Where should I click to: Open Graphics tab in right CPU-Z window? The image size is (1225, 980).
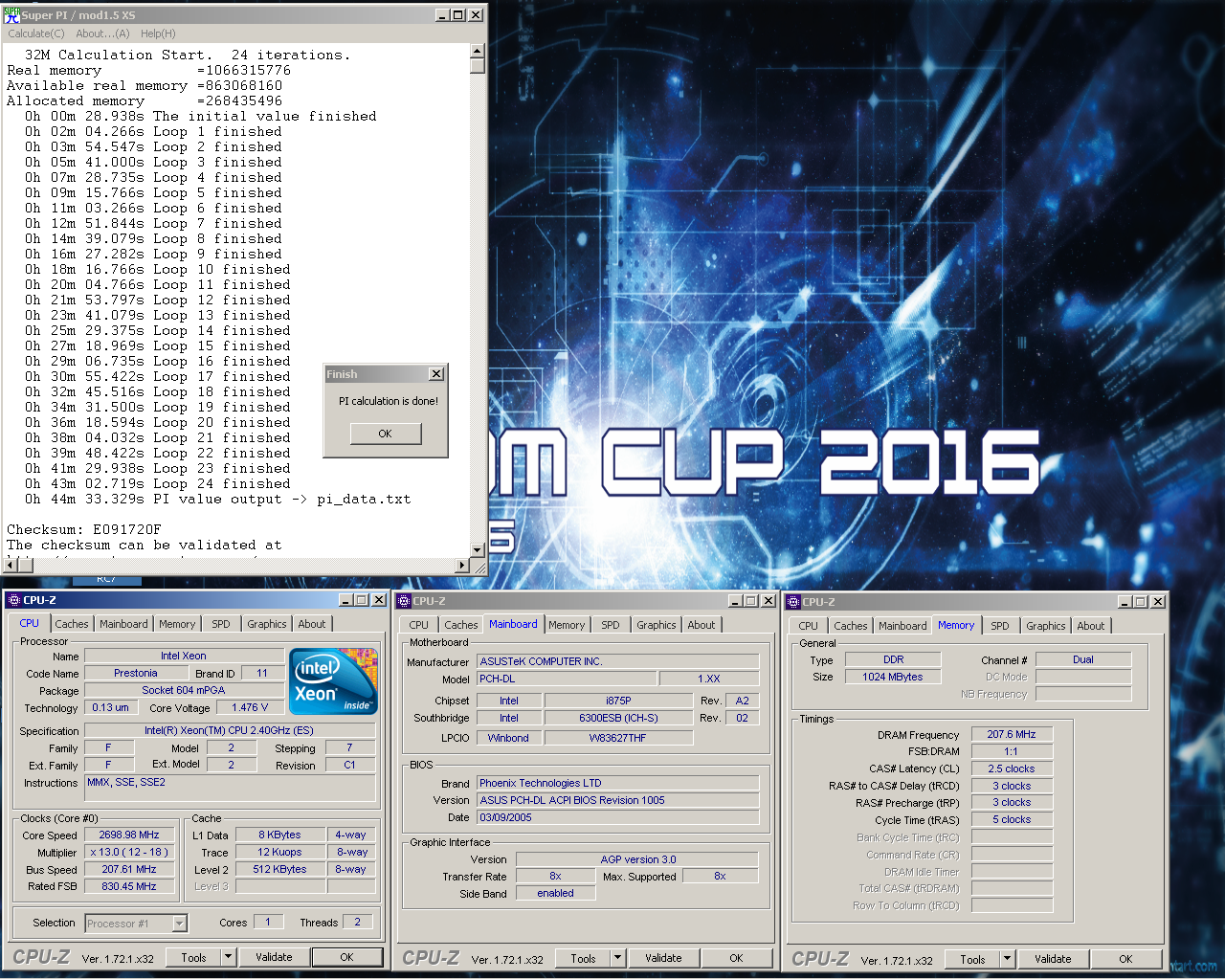(x=1046, y=626)
